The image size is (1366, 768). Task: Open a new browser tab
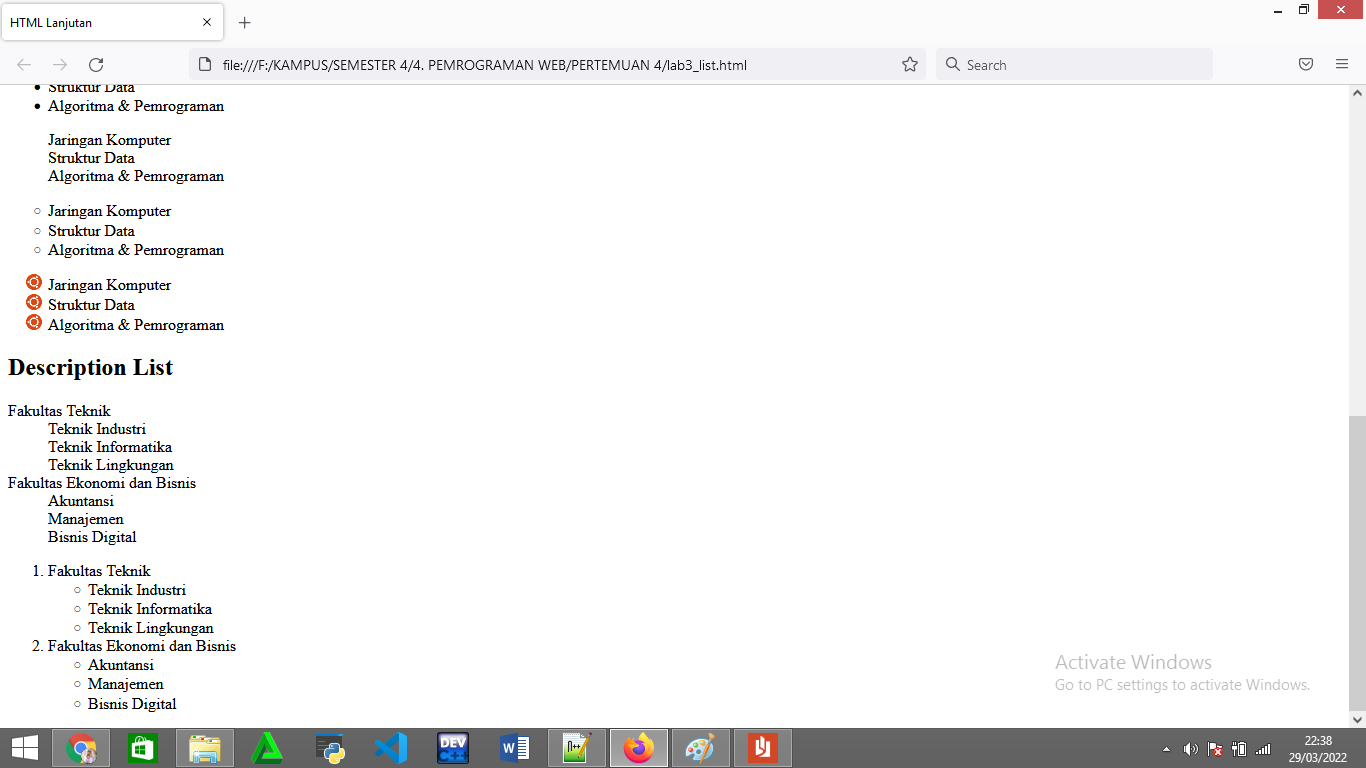tap(244, 22)
